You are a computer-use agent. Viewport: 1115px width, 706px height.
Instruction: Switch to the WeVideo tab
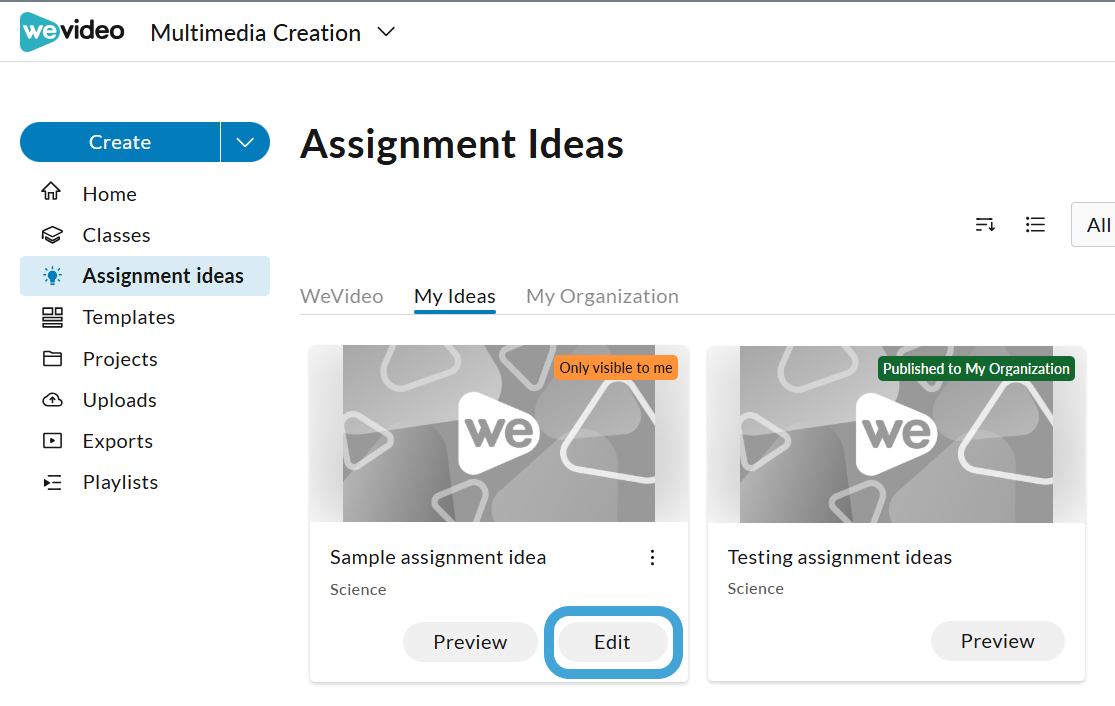(x=341, y=296)
